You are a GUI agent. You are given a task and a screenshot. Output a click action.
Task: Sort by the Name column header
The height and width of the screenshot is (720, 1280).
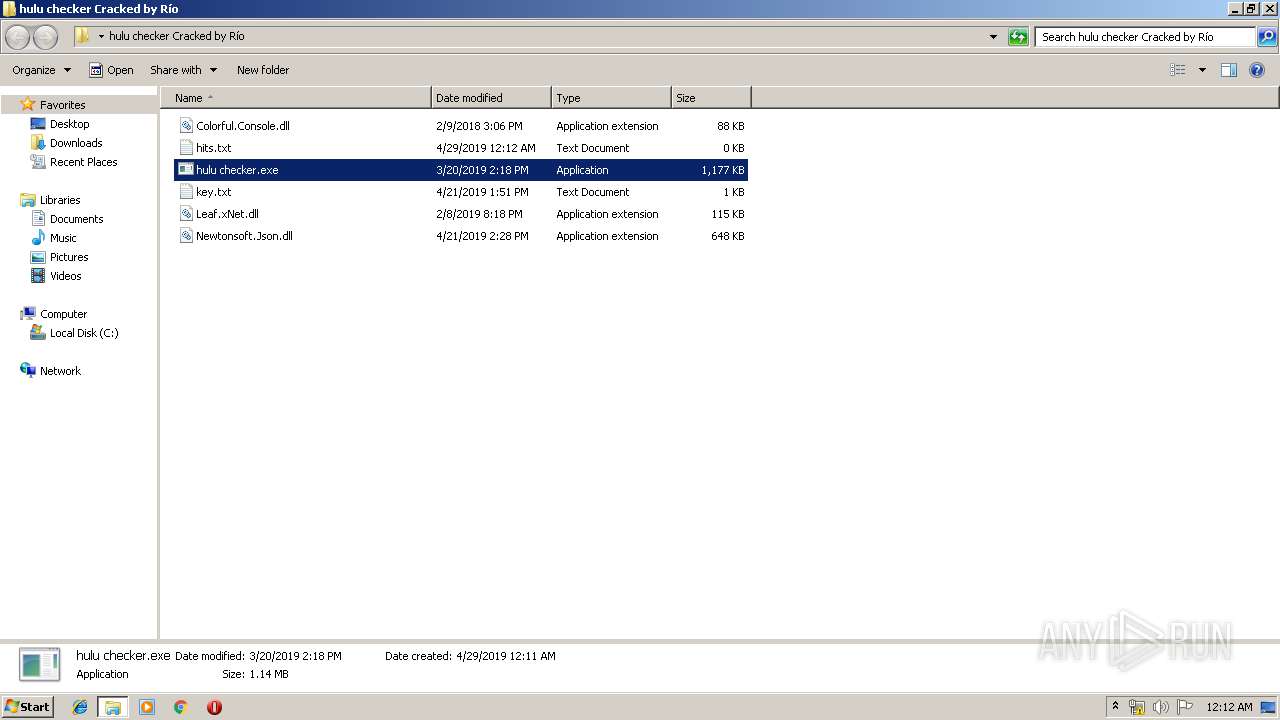tap(296, 98)
